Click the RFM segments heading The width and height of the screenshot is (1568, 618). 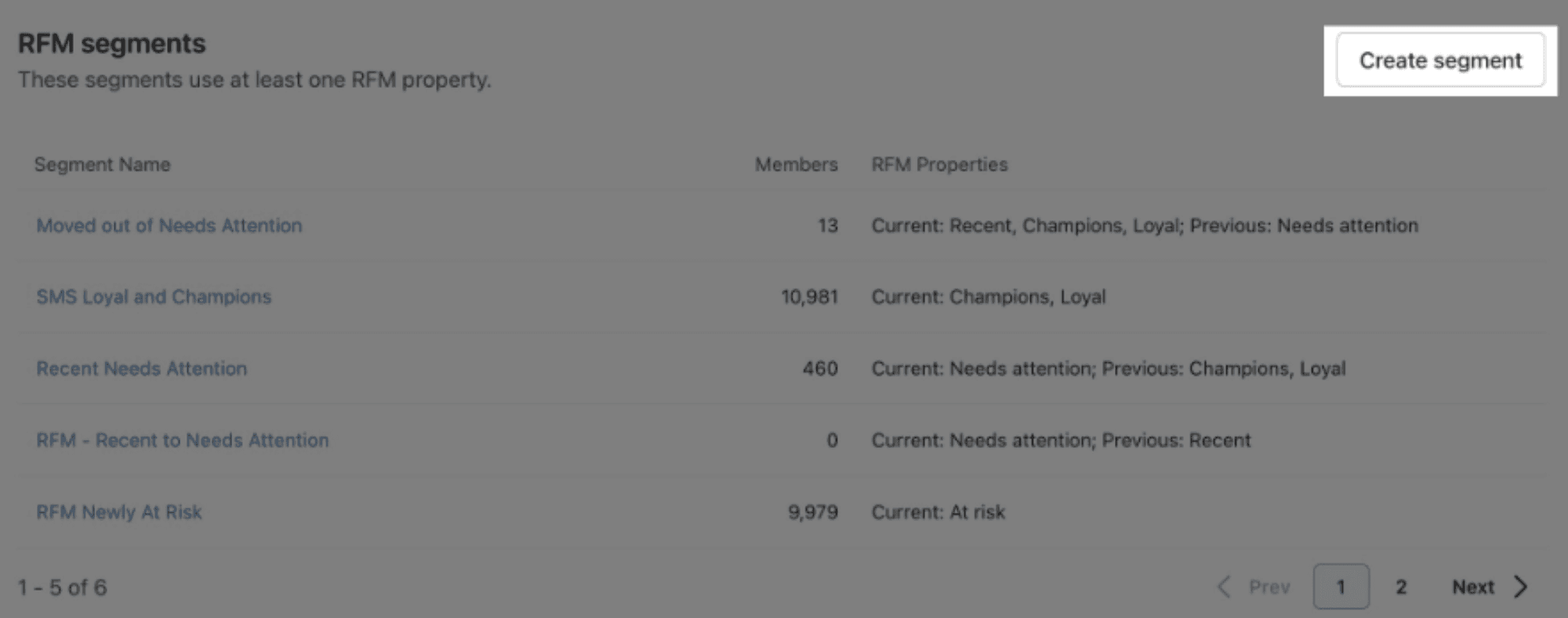111,44
